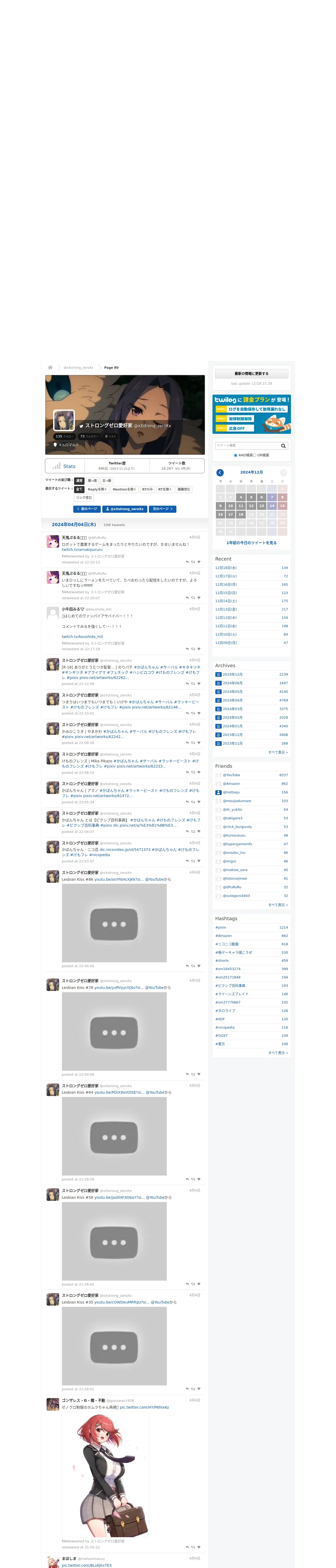Toggle the リンク含む filter
The width and height of the screenshot is (336, 1568).
pyautogui.click(x=84, y=498)
